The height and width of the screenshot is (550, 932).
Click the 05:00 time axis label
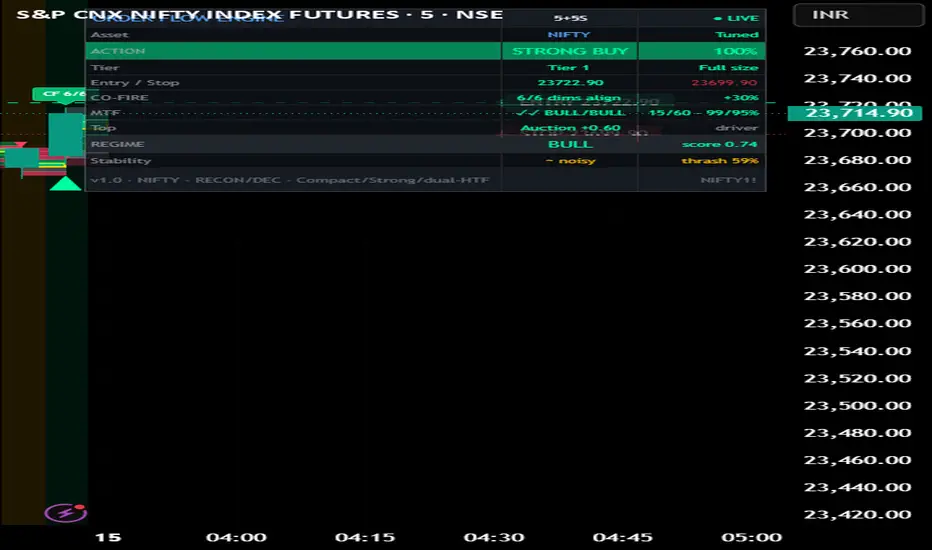click(752, 538)
